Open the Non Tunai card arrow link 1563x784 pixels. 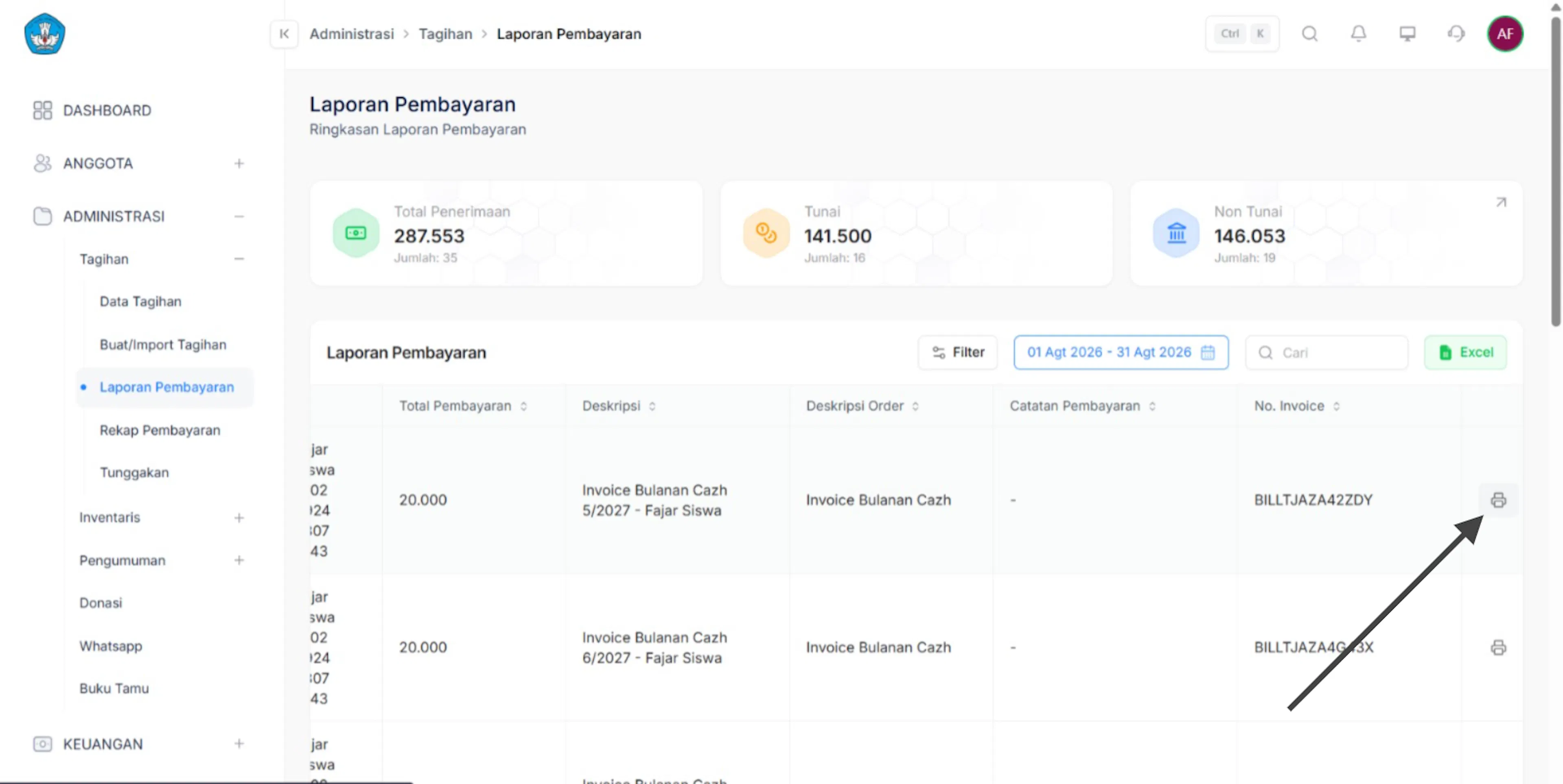click(x=1501, y=202)
